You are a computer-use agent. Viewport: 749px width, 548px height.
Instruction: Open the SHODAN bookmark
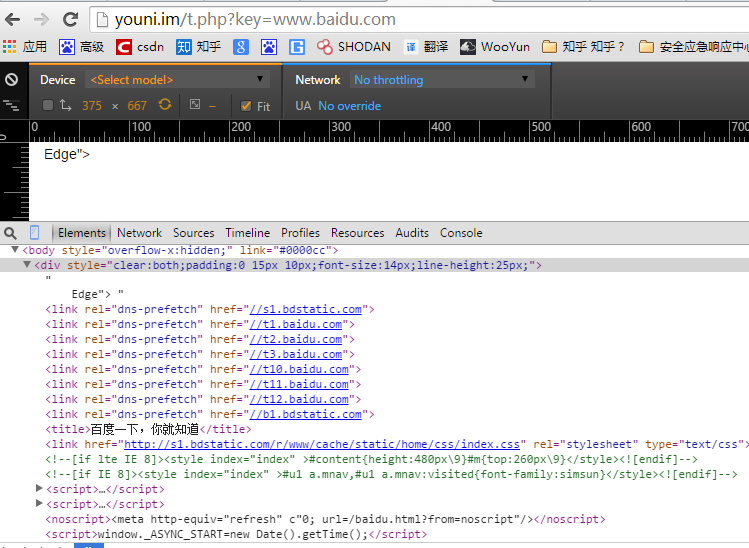pos(353,47)
